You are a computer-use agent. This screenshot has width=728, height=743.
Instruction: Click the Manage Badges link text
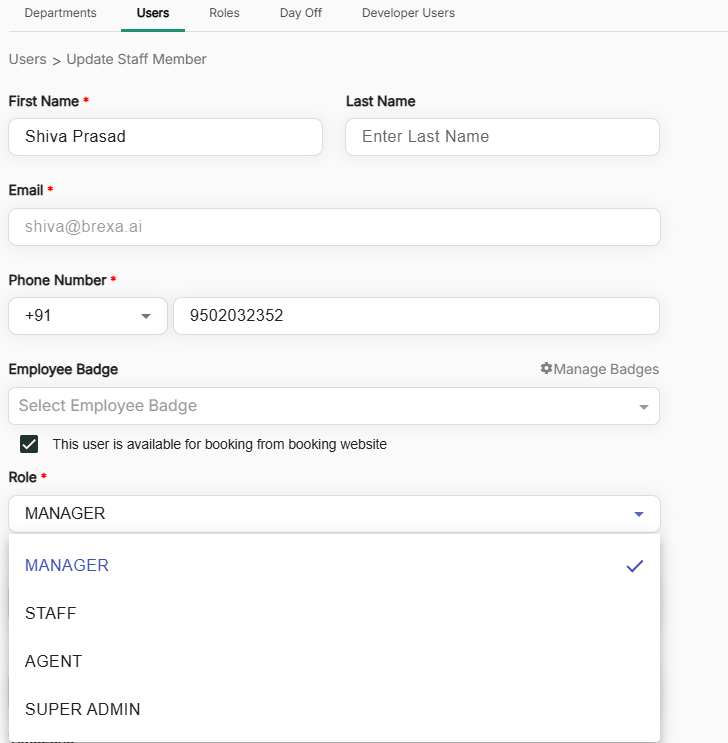tap(606, 369)
